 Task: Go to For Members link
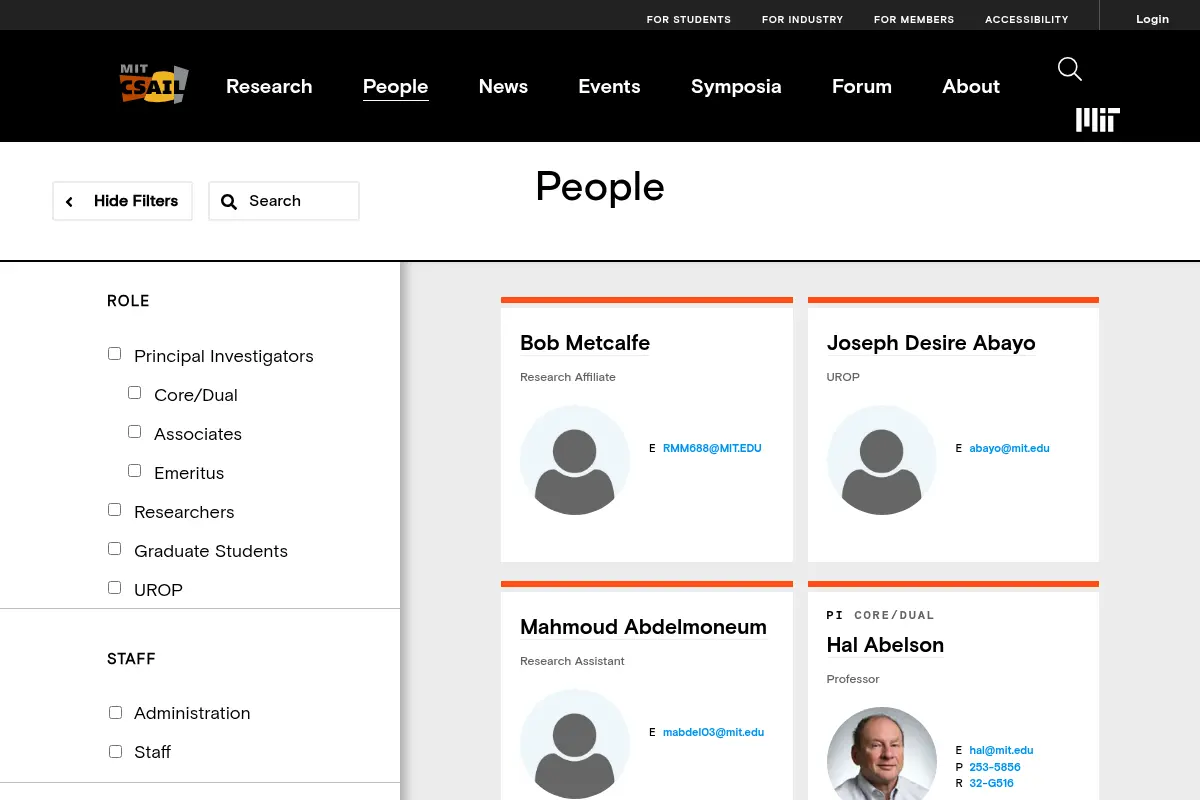point(914,19)
